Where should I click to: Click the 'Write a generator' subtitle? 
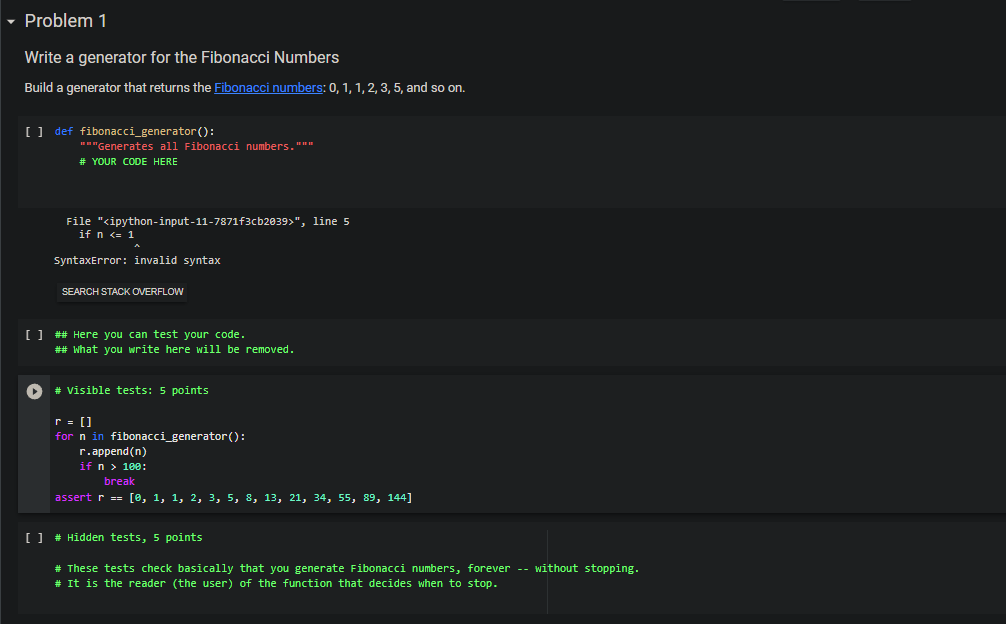click(x=182, y=58)
